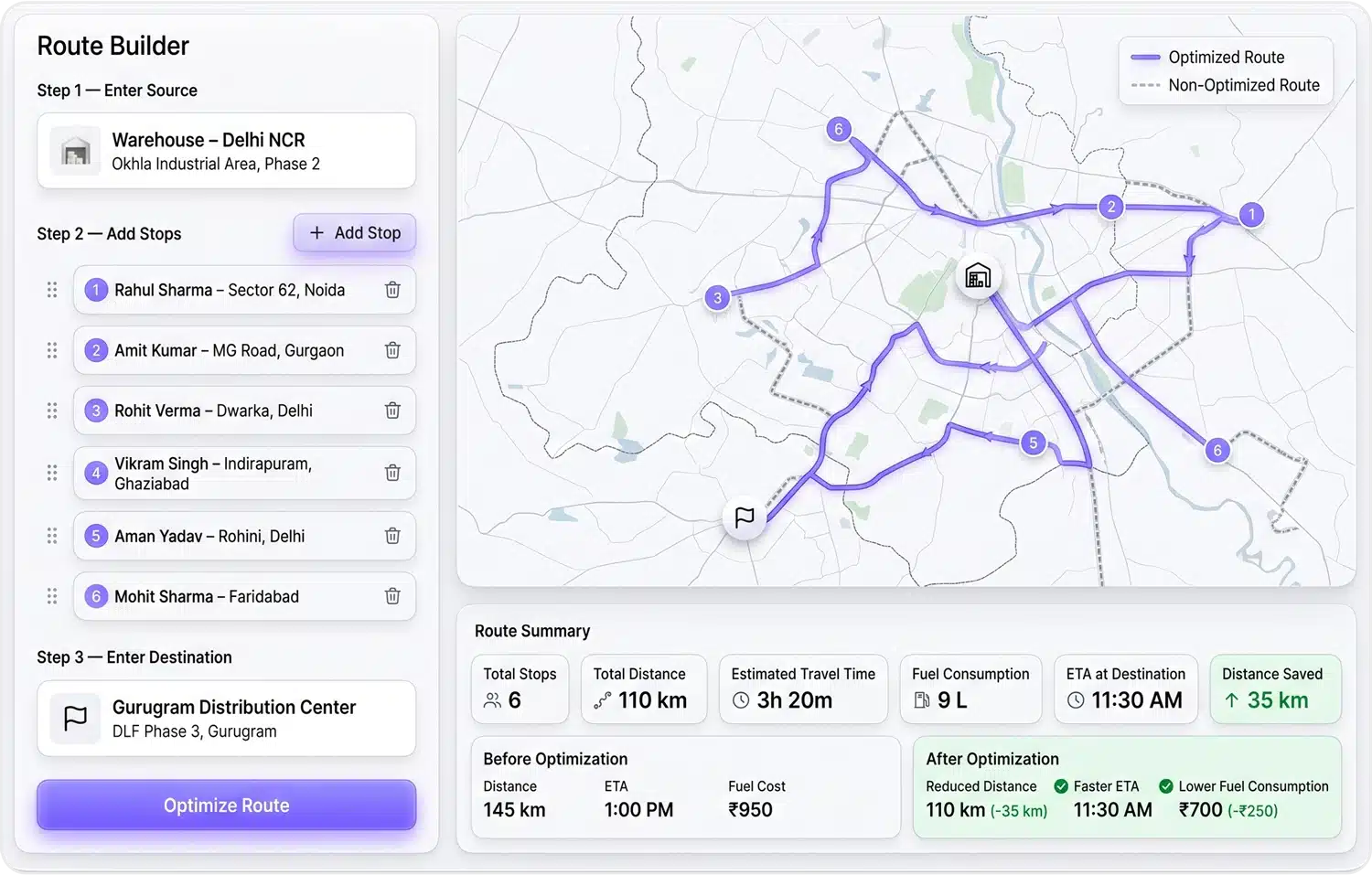Click the 1:00 PM before-optimization ETA
The height and width of the screenshot is (875, 1372).
638,810
